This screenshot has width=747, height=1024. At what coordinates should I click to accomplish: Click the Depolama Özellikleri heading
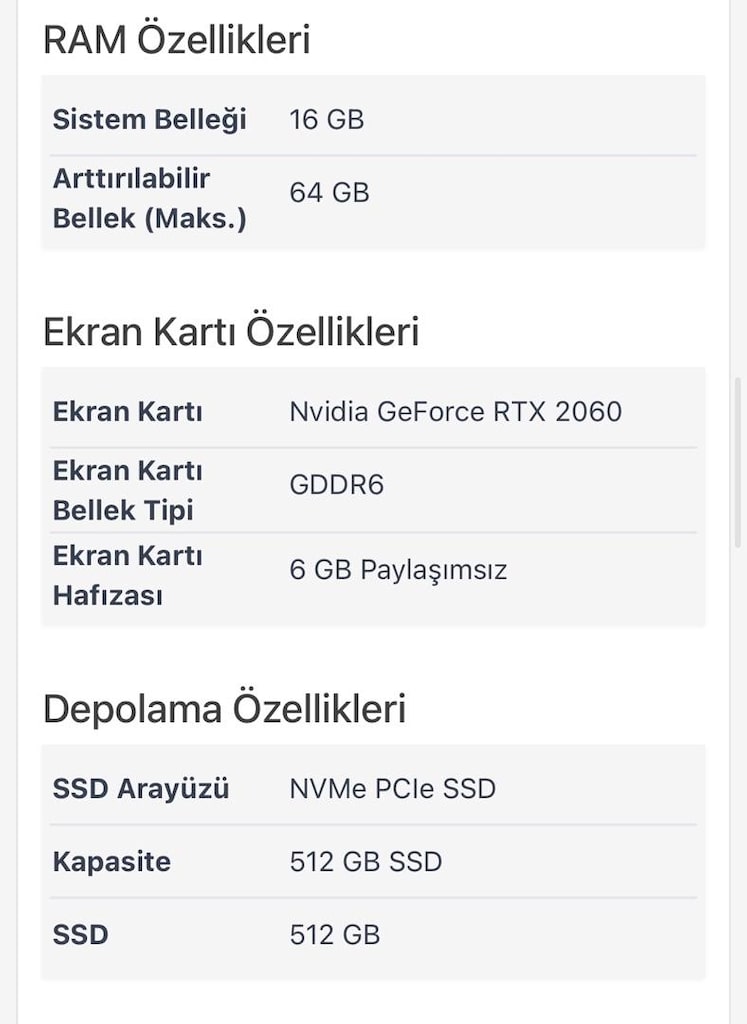point(224,709)
